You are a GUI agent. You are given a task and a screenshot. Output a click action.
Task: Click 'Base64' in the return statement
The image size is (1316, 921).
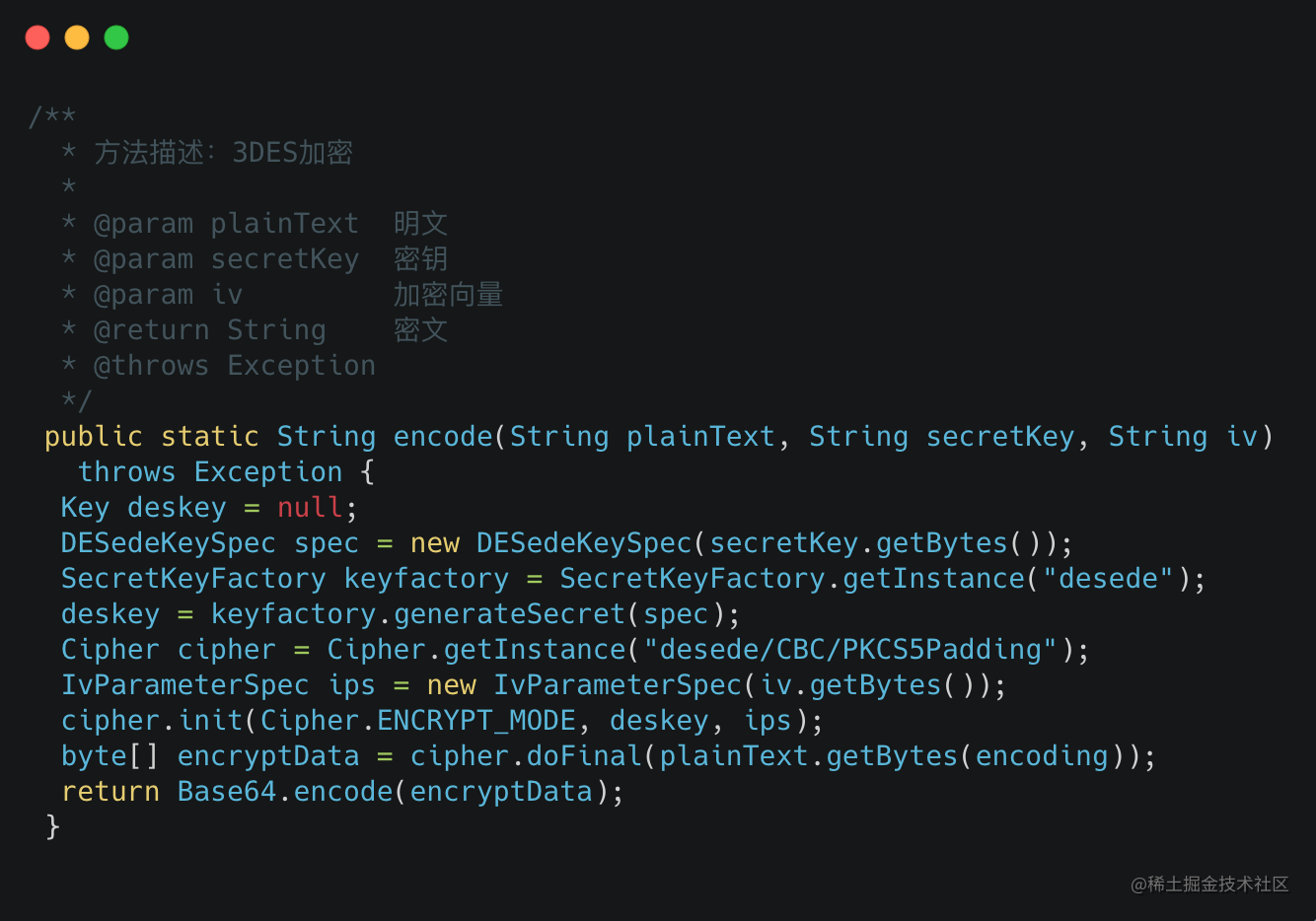[227, 791]
